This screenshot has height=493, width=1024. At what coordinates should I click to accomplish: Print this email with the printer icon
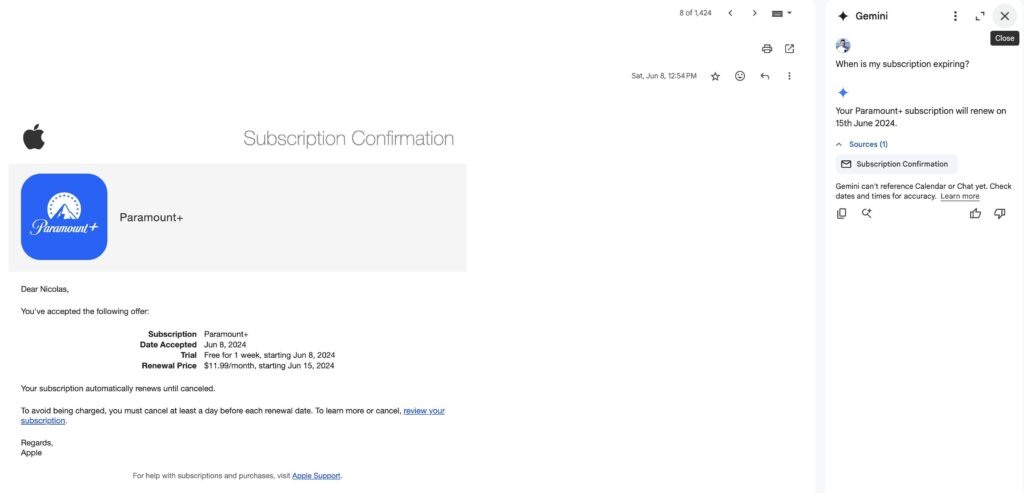click(767, 48)
